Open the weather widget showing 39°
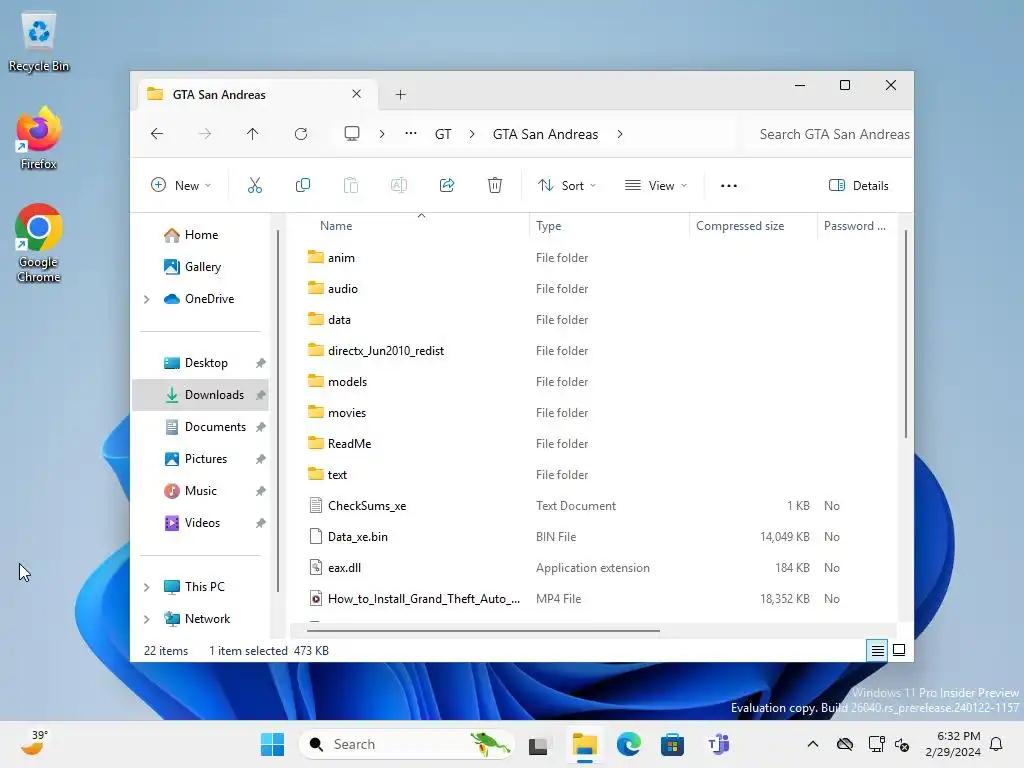The width and height of the screenshot is (1024, 768). click(x=34, y=743)
